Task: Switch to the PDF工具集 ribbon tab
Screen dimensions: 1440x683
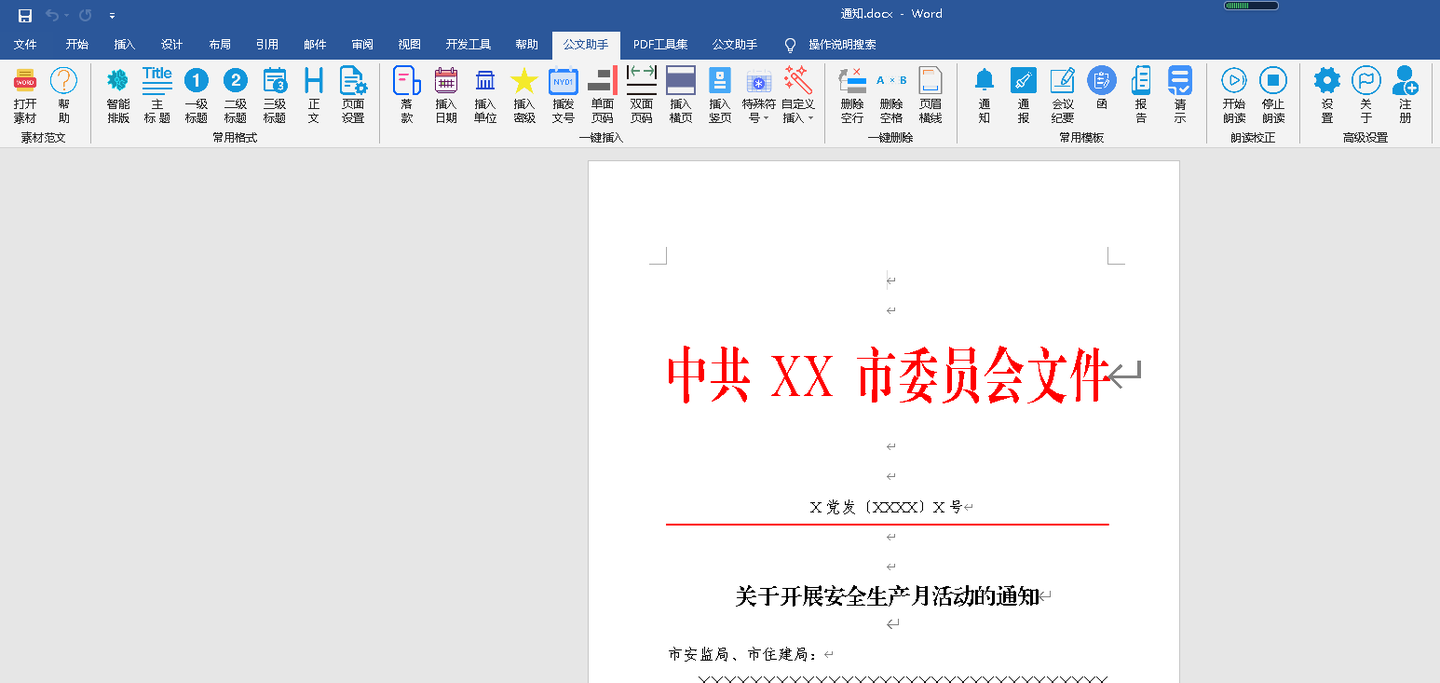Action: pyautogui.click(x=660, y=44)
